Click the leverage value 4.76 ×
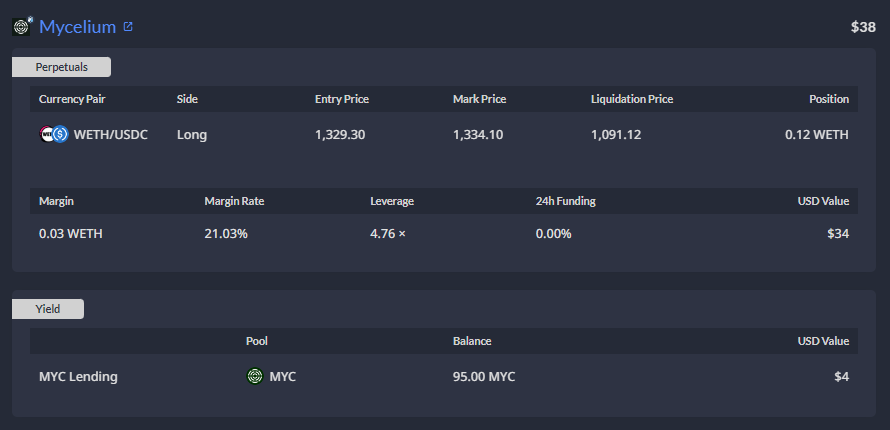The height and width of the screenshot is (430, 890). [388, 234]
